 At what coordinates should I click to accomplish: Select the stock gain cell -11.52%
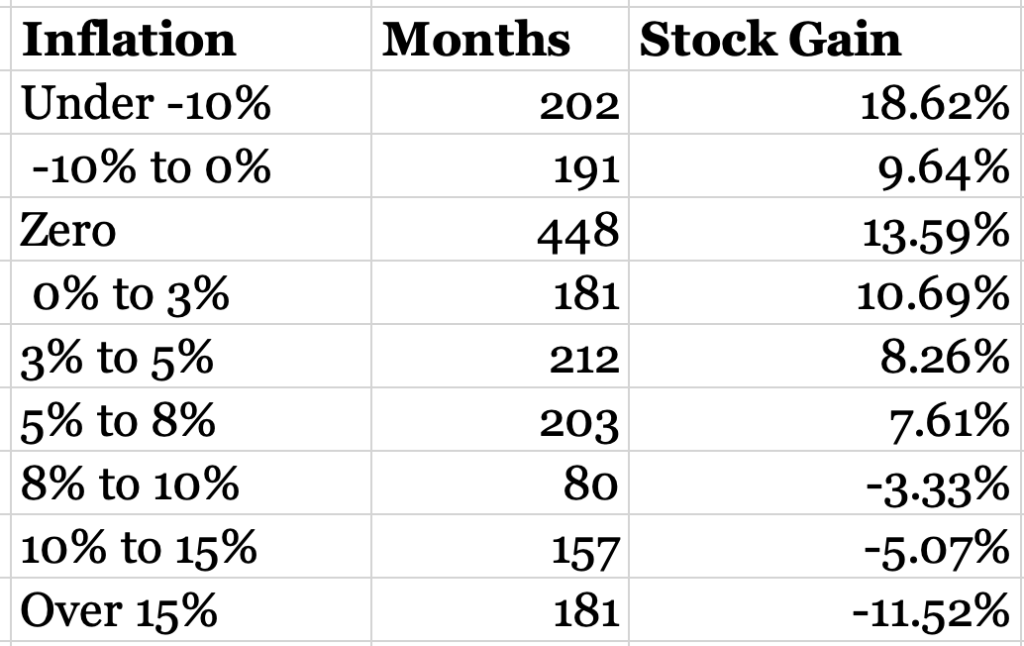point(931,611)
